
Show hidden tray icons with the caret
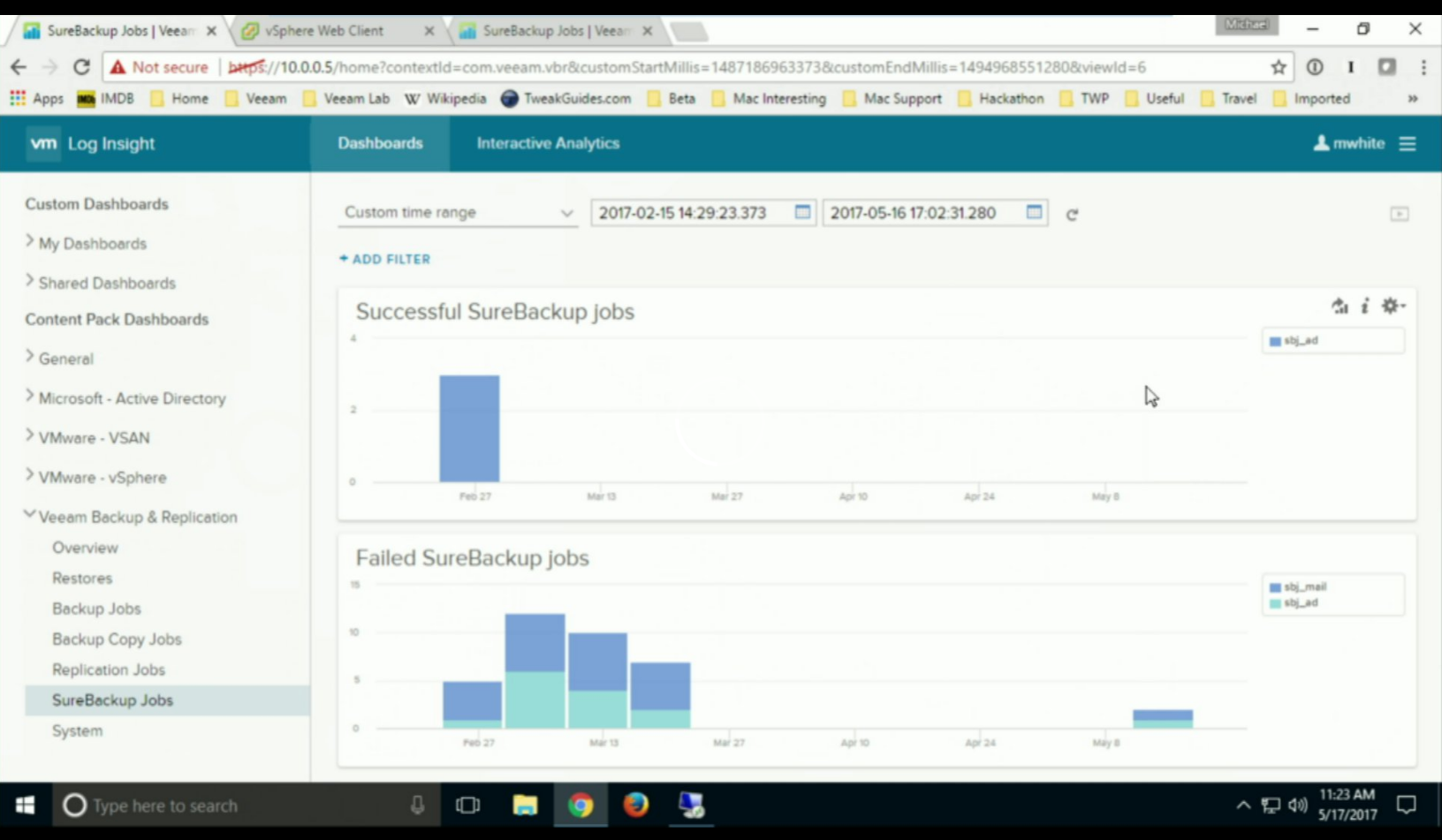point(1243,805)
